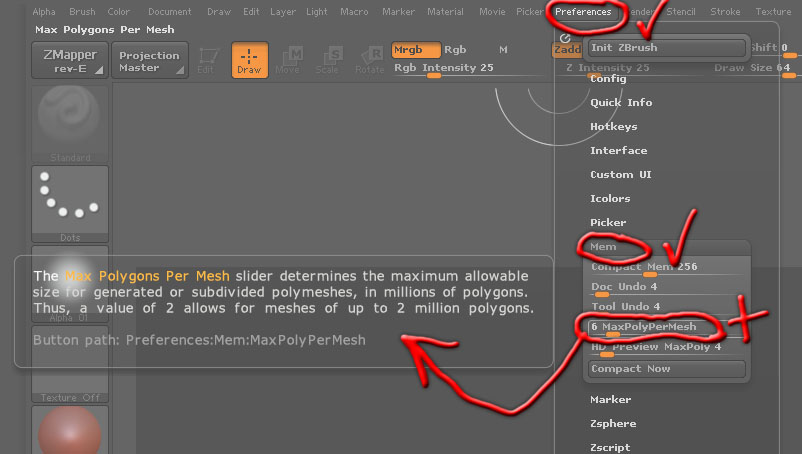The height and width of the screenshot is (454, 802).
Task: Adjust the Tool Undo slider
Action: click(x=666, y=307)
